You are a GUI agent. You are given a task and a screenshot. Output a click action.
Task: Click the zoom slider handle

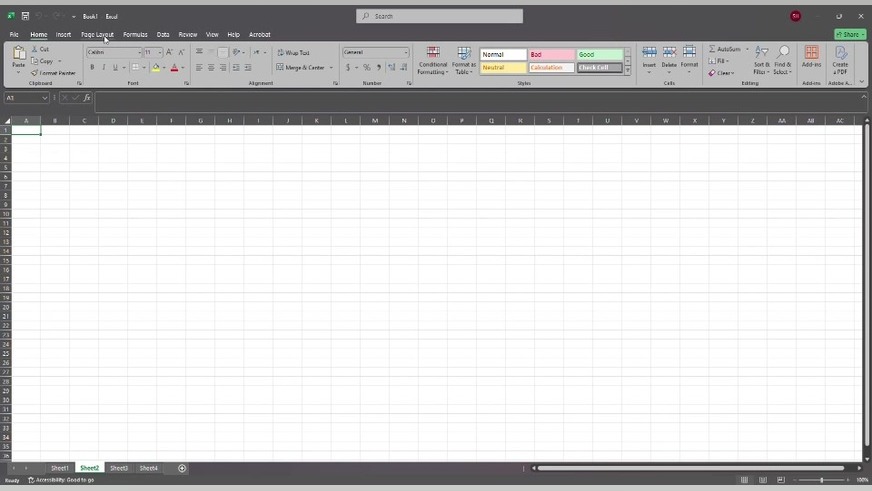click(821, 480)
